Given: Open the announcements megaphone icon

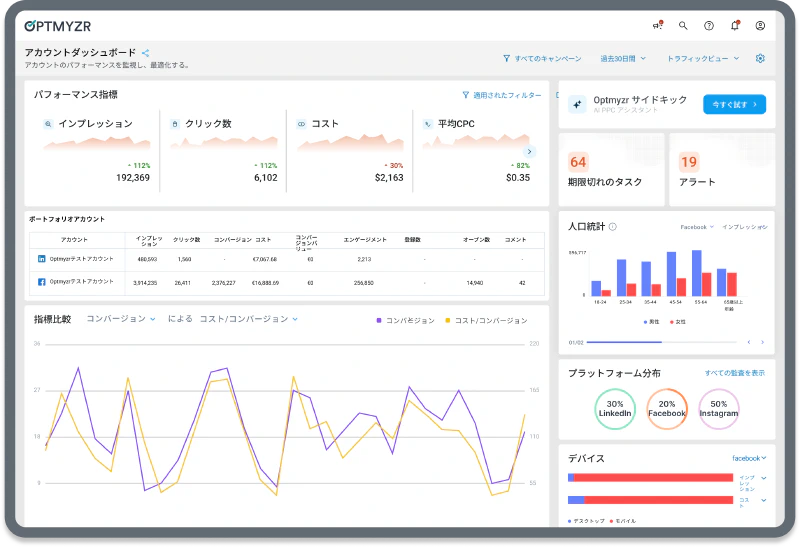Looking at the screenshot, I should click(x=658, y=25).
